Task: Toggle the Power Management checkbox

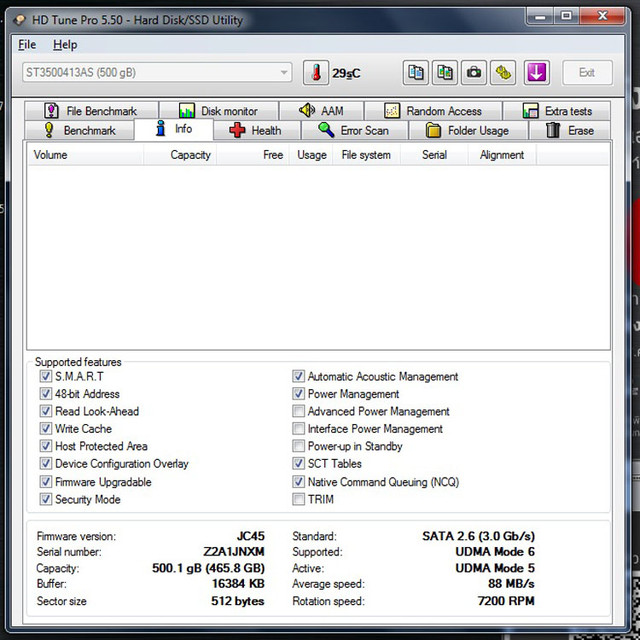Action: pos(298,393)
